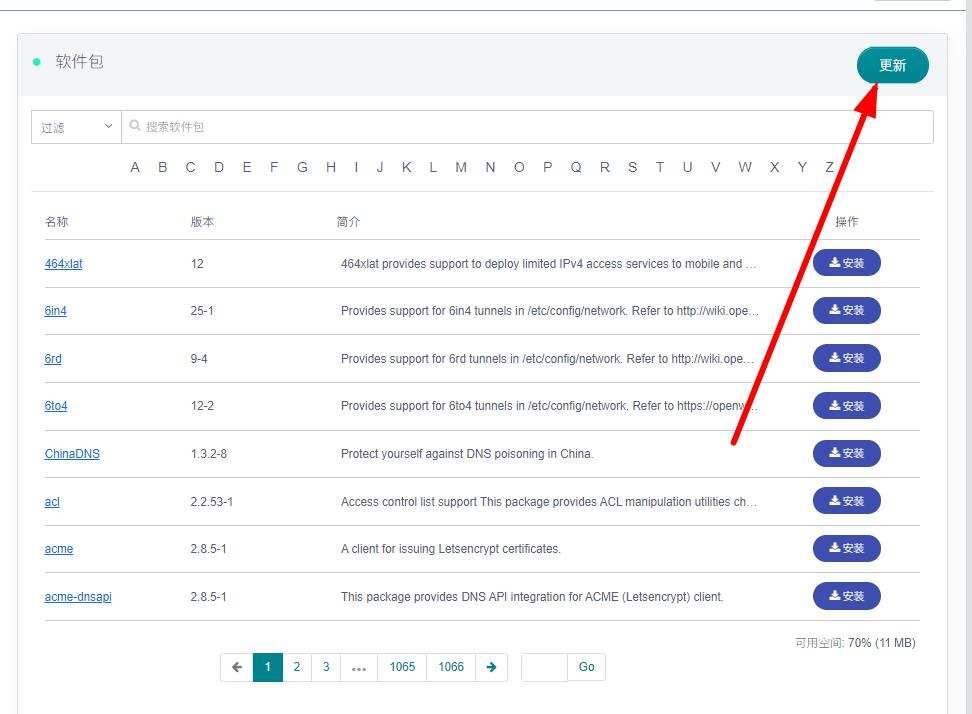972x714 pixels.
Task: Click the 版本 column header
Action: pyautogui.click(x=202, y=222)
